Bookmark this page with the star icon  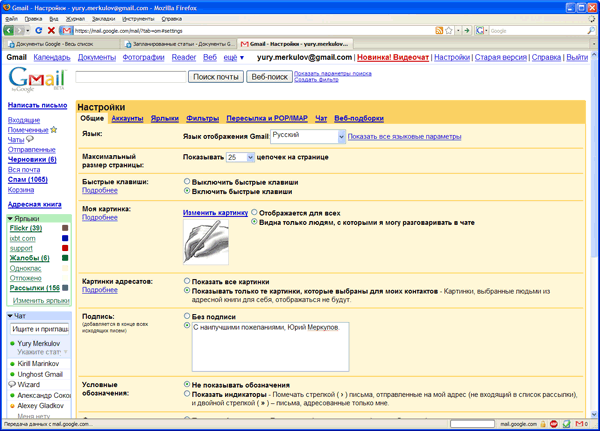click(449, 31)
